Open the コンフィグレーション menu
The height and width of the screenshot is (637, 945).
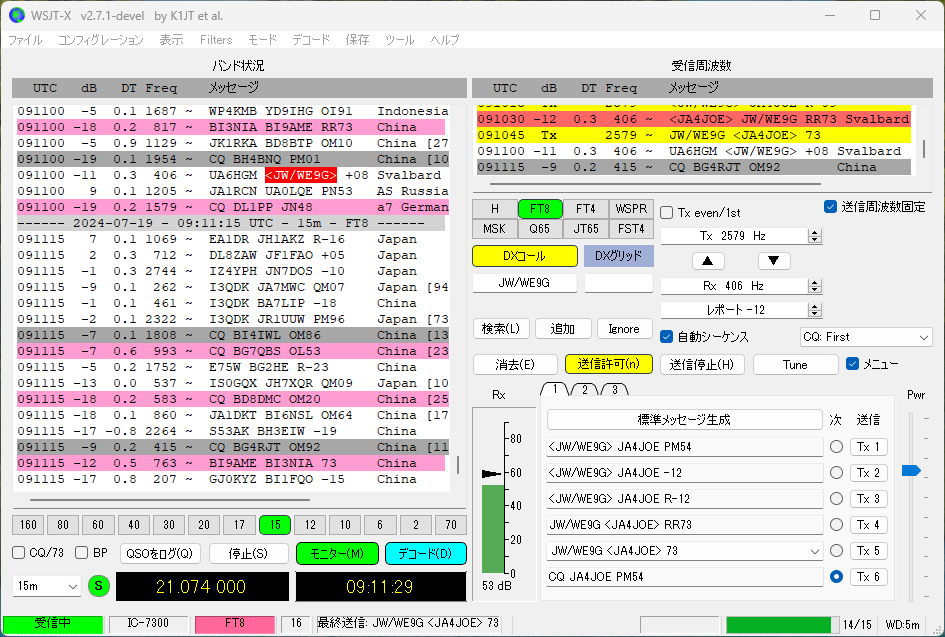coord(101,40)
